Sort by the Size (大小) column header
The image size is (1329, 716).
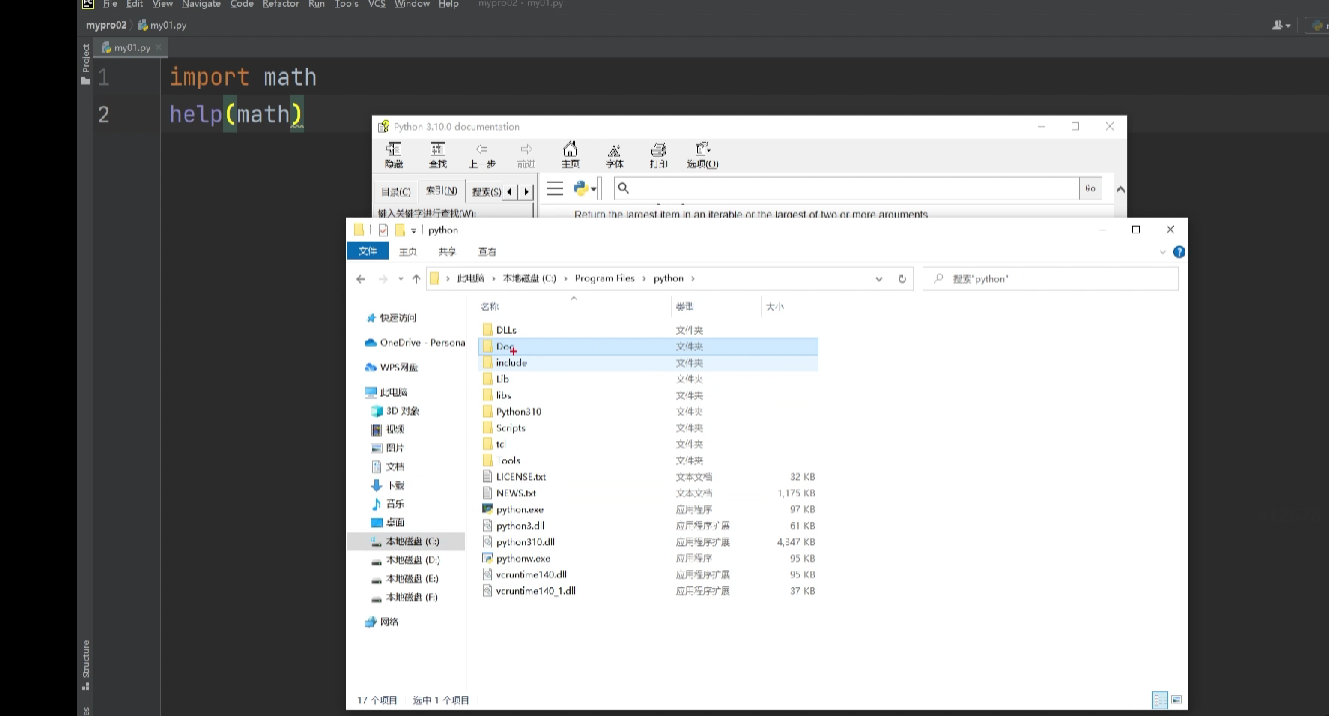click(x=775, y=307)
